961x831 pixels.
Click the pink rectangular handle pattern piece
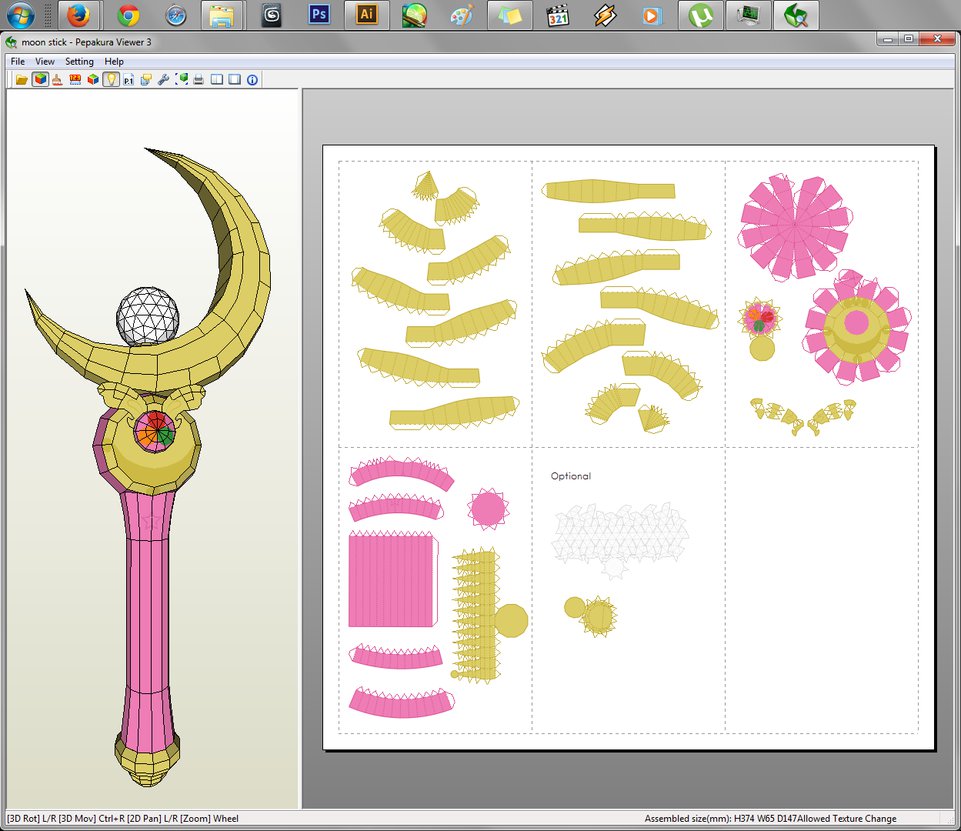[393, 580]
